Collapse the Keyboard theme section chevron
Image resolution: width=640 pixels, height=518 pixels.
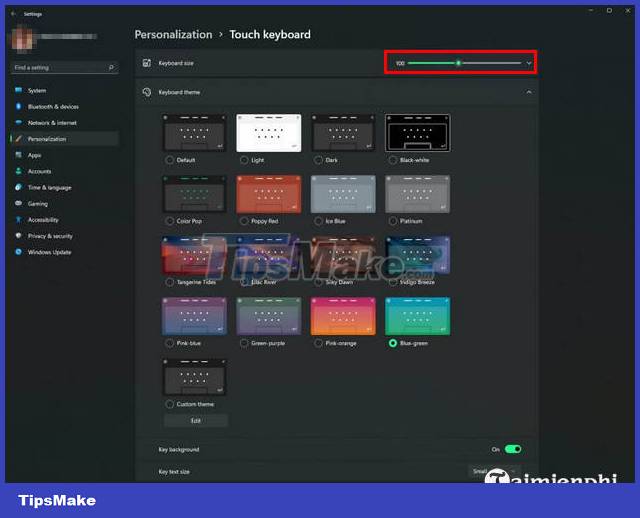[x=529, y=92]
